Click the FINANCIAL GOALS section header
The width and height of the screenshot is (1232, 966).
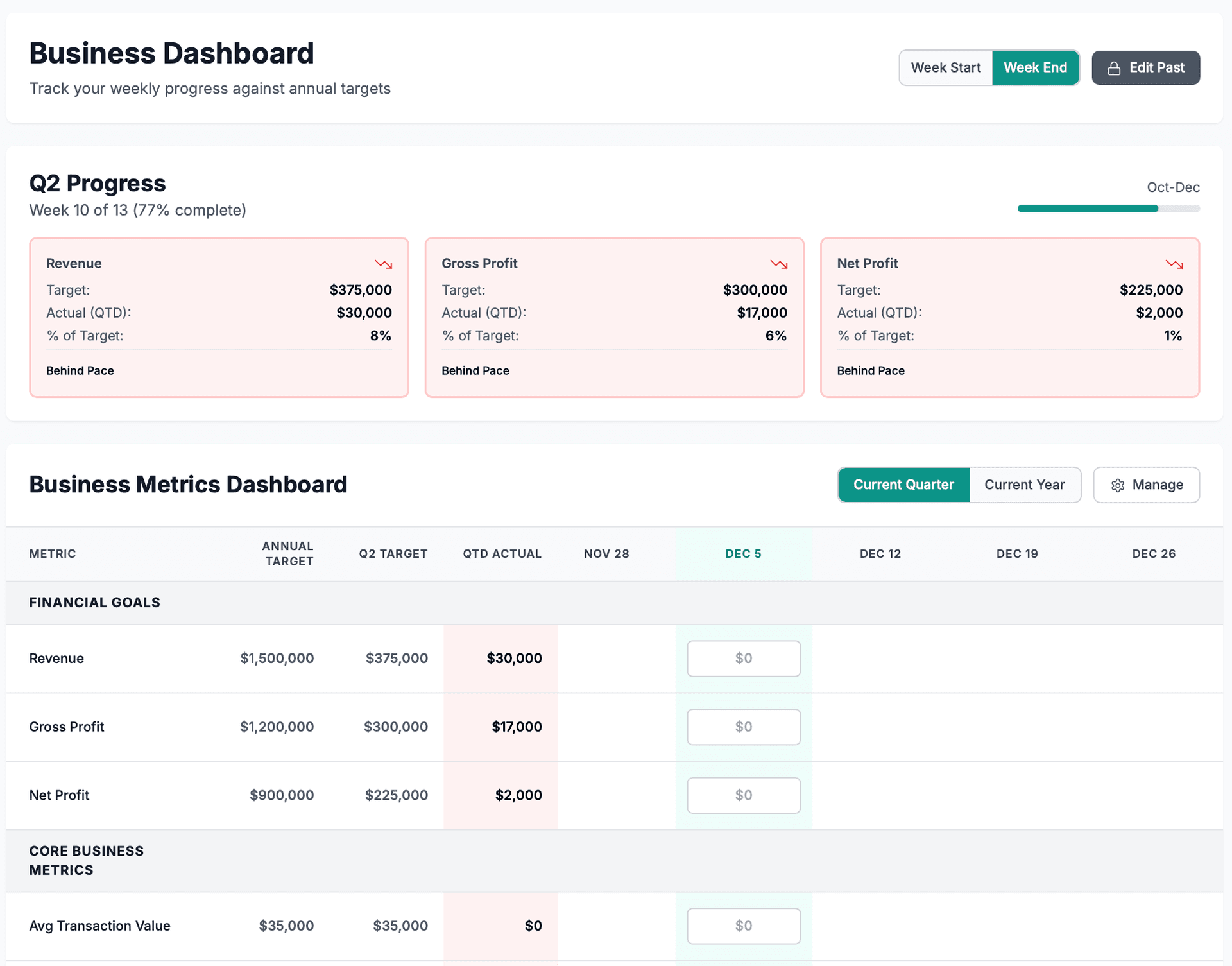94,602
